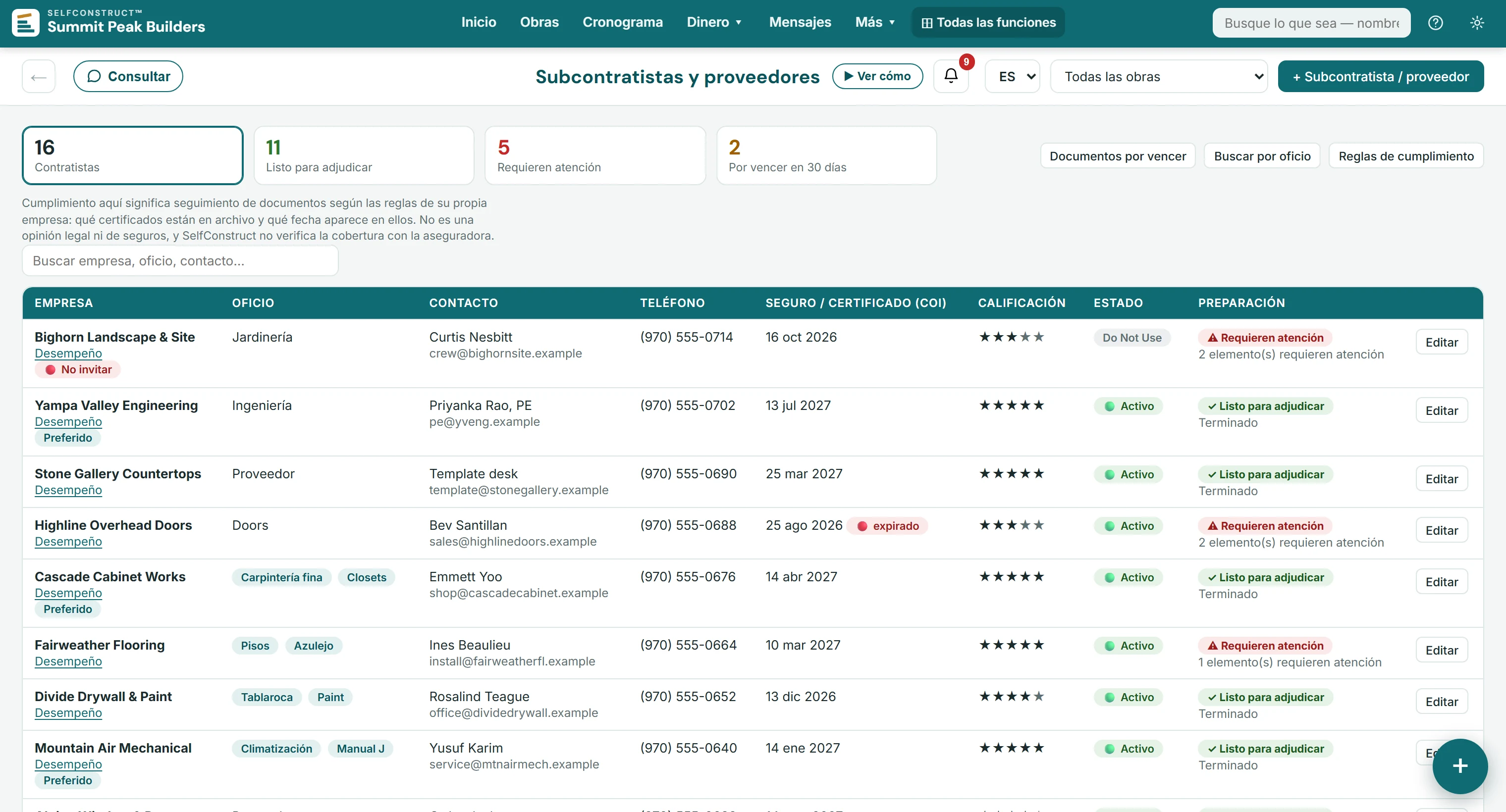
Task: Open the Todas las obras project dropdown
Action: coord(1159,76)
